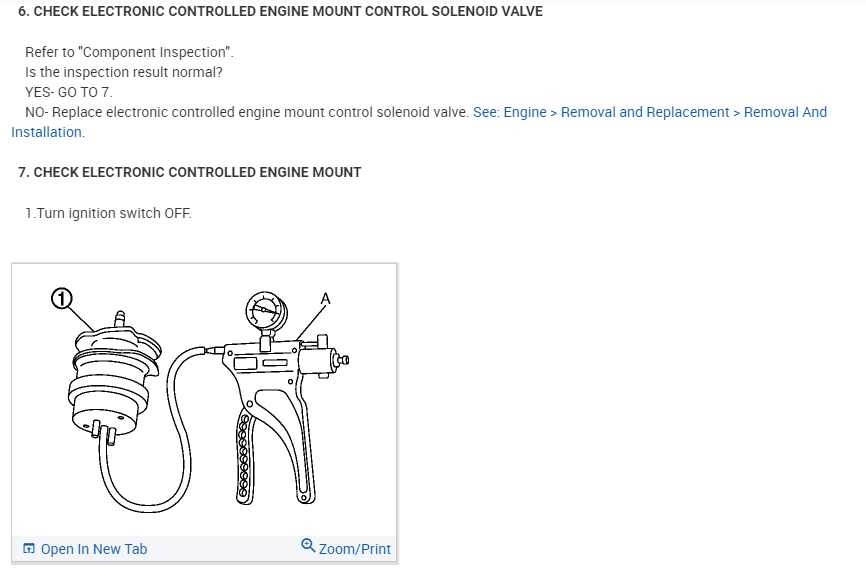Click the hand vacuum pump handle drawing
This screenshot has height=573, width=866.
click(296, 440)
